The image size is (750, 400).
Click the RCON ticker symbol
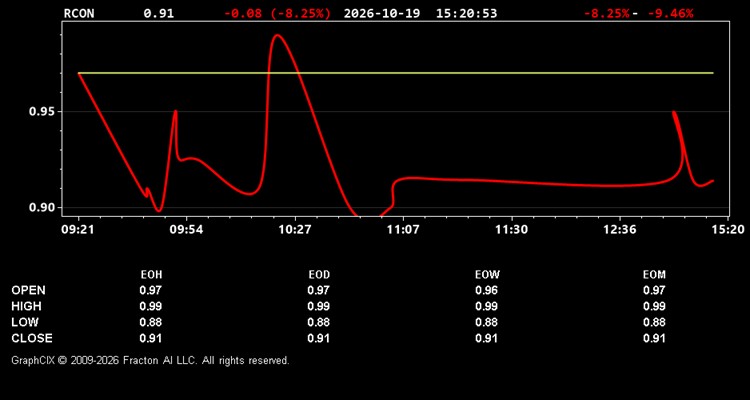(x=79, y=13)
